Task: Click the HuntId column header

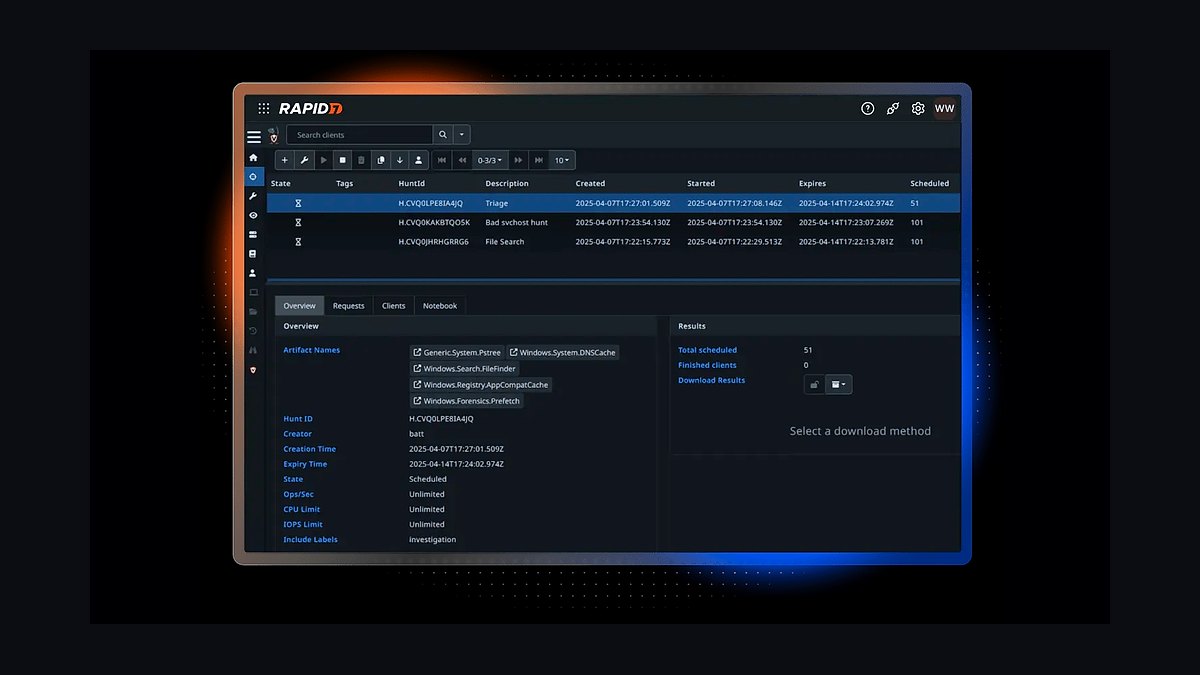Action: (x=412, y=183)
